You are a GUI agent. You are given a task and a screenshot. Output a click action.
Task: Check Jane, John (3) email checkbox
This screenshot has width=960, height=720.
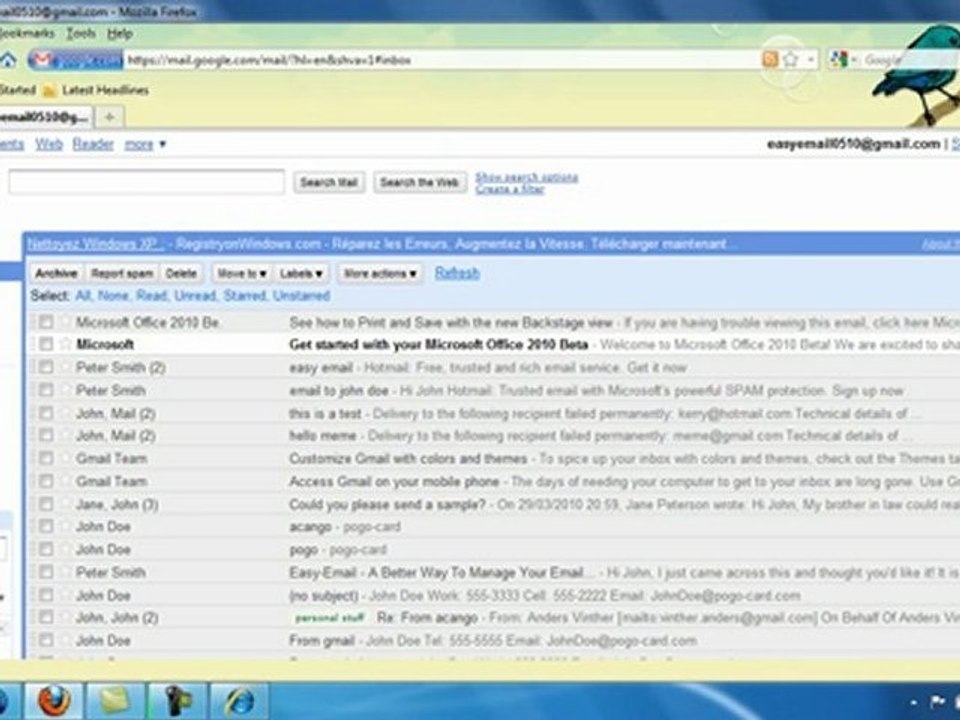click(x=46, y=504)
